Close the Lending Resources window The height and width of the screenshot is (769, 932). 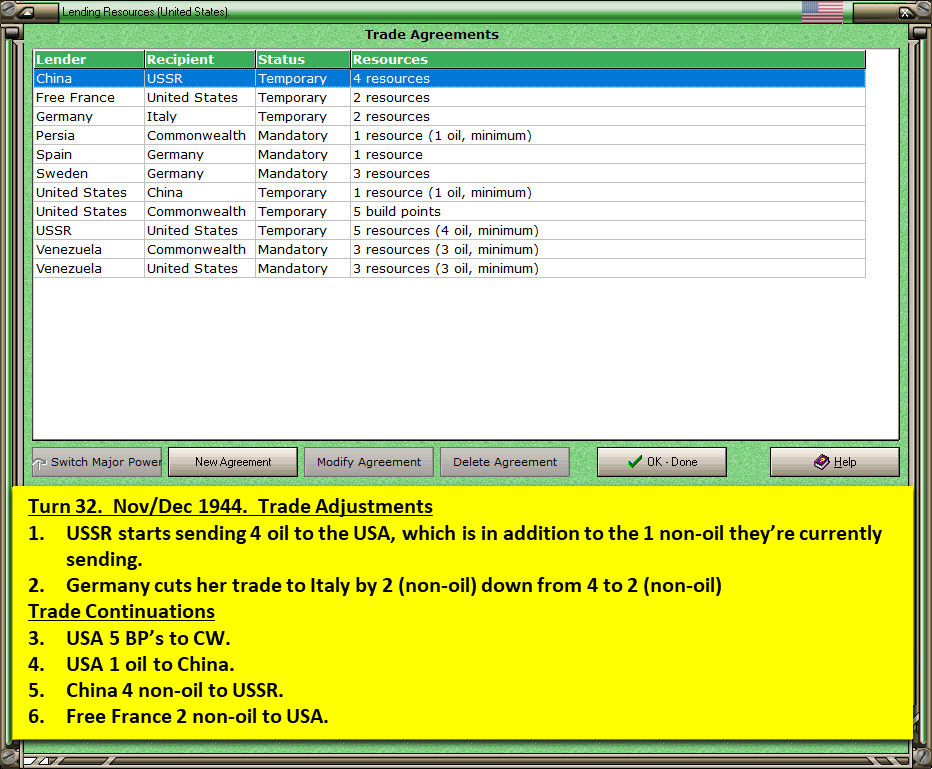point(904,12)
